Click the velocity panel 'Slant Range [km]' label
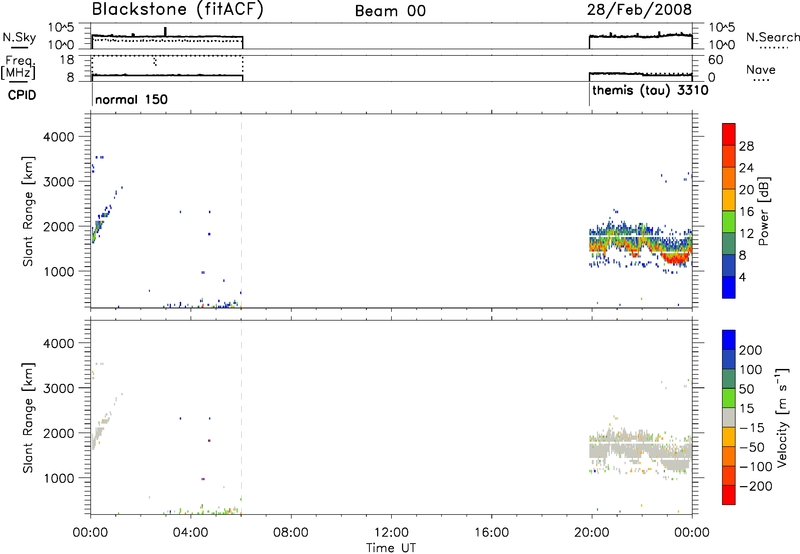800x554 pixels. [x=28, y=418]
